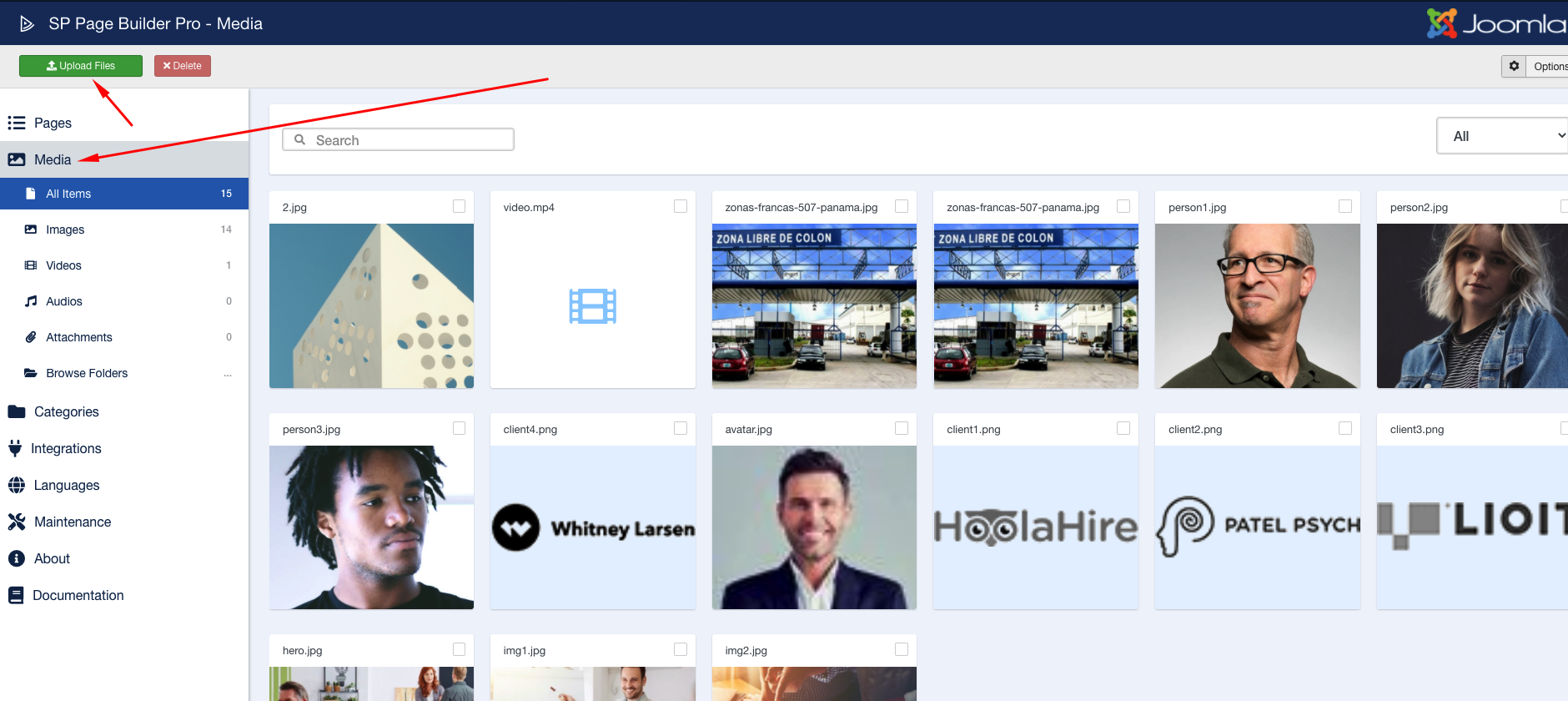1568x701 pixels.
Task: Select the person2.jpg portrait thumbnail
Action: (1472, 305)
